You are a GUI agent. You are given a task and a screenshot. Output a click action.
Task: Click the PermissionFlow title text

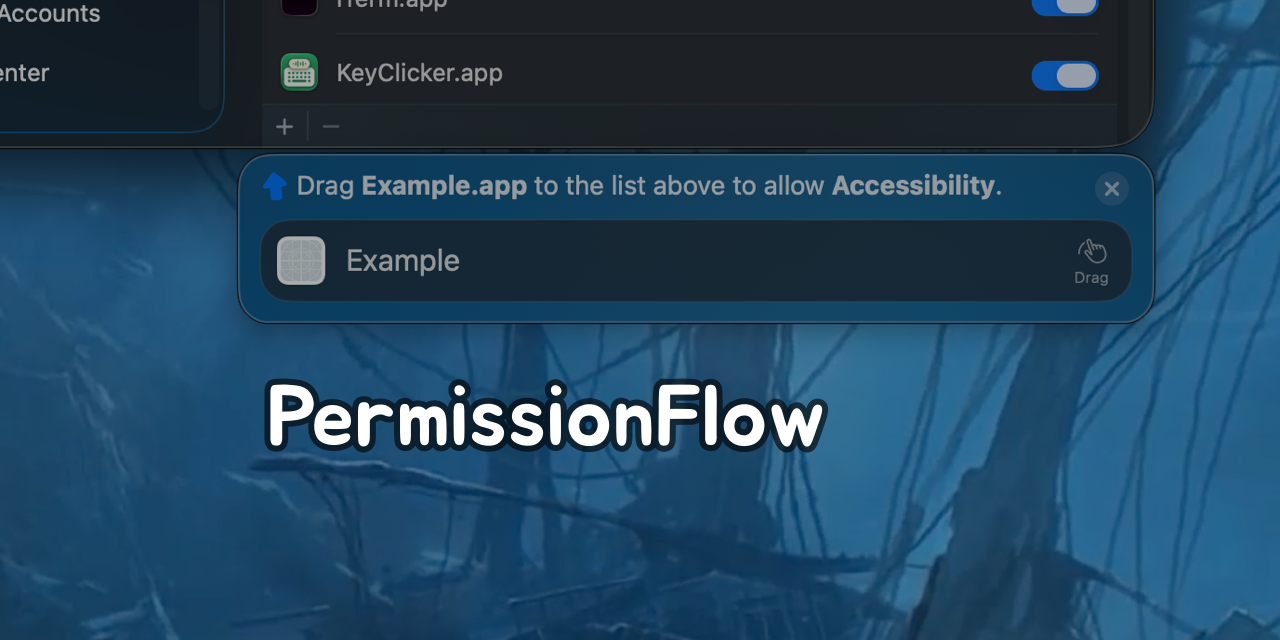[x=543, y=416]
